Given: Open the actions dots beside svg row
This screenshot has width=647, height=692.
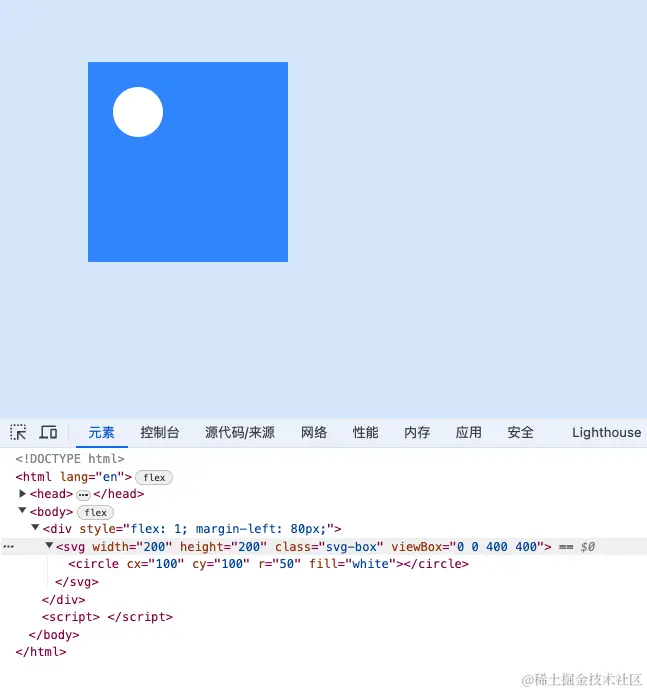Looking at the screenshot, I should (8, 547).
